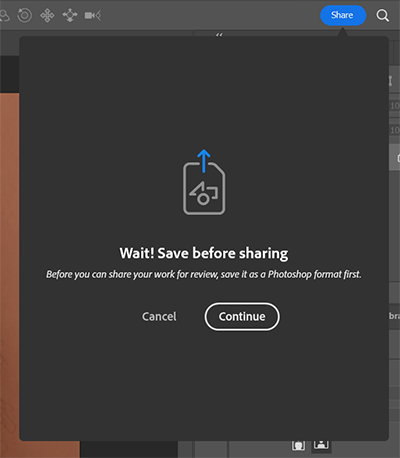Open the search magnifier next to Share
The height and width of the screenshot is (458, 400).
tap(382, 15)
